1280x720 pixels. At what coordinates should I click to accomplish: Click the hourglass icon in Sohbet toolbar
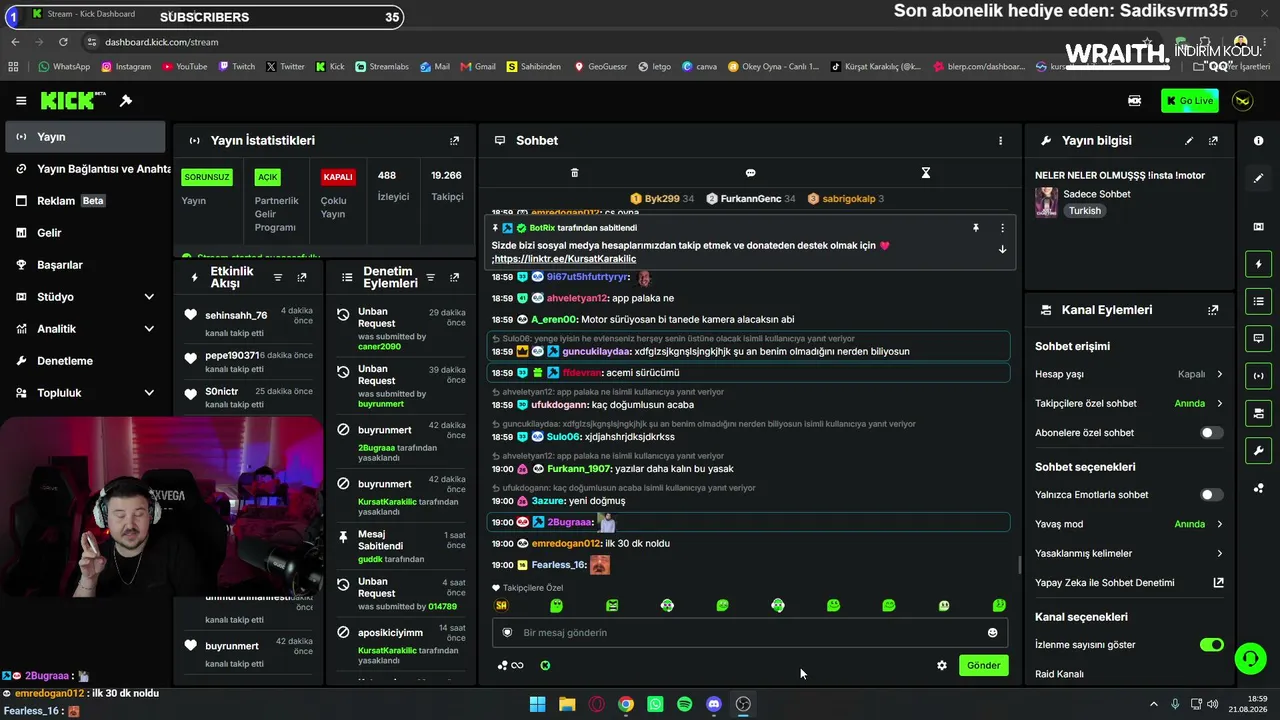point(926,173)
